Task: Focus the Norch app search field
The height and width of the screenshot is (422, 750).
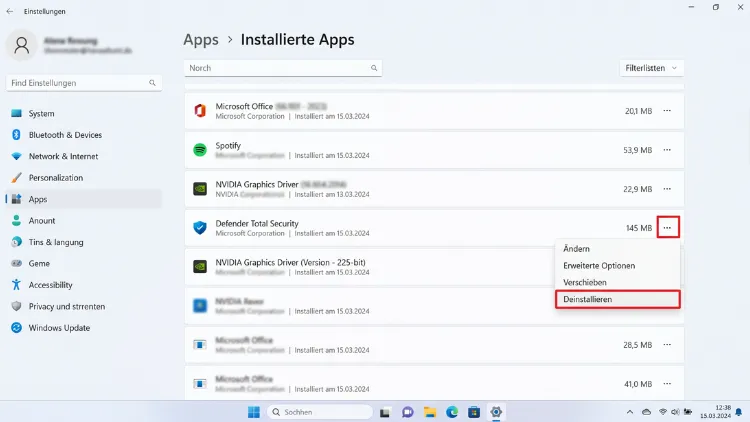Action: tap(283, 68)
